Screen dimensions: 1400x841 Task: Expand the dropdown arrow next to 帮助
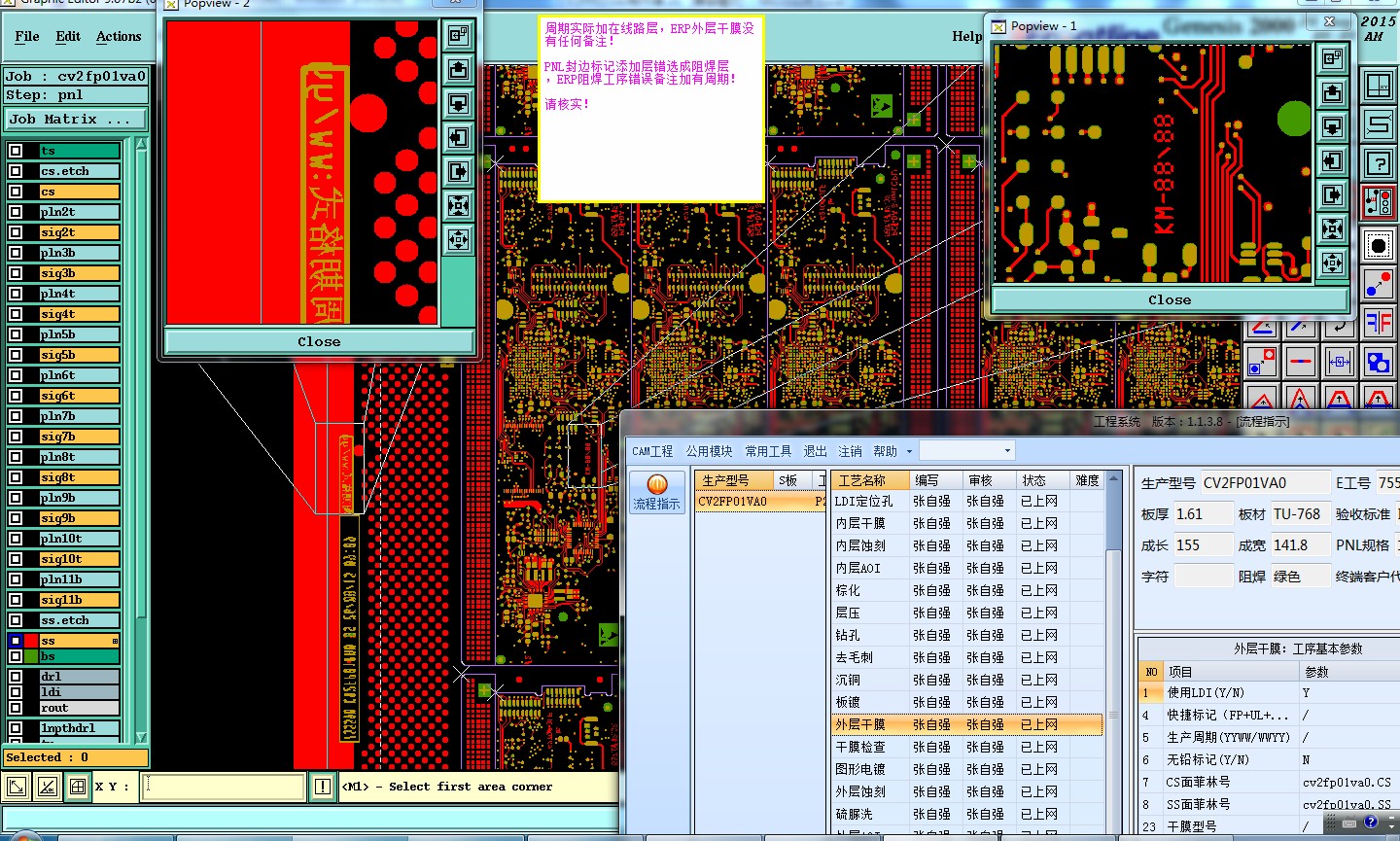coord(910,451)
